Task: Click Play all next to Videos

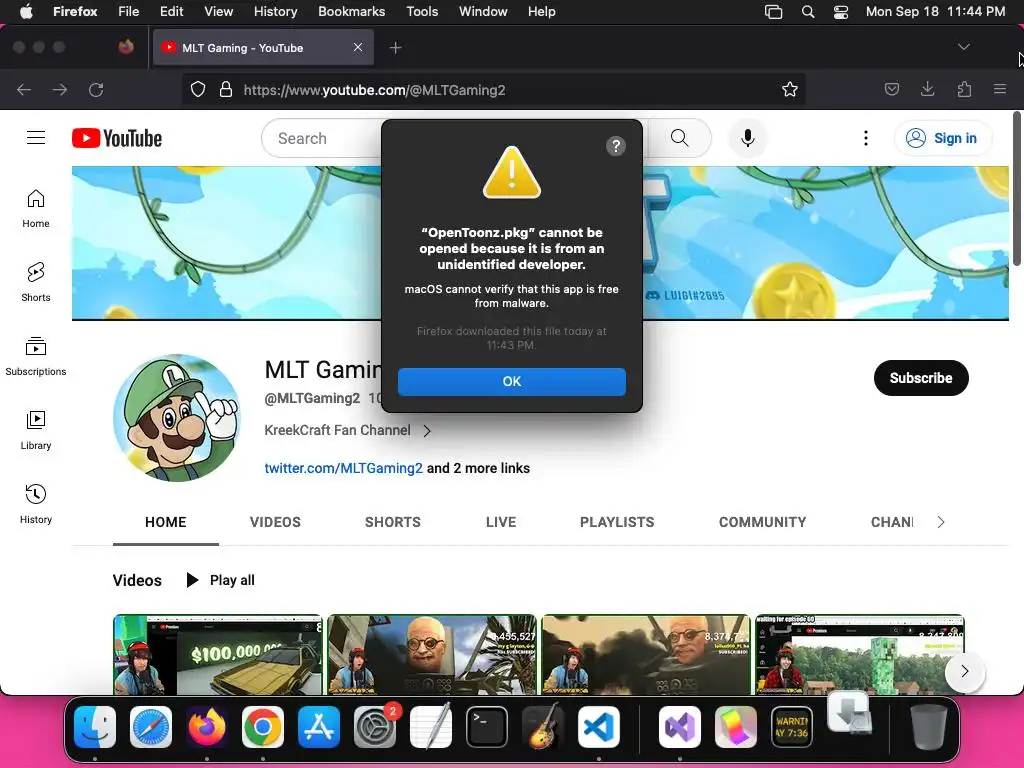Action: tap(221, 580)
